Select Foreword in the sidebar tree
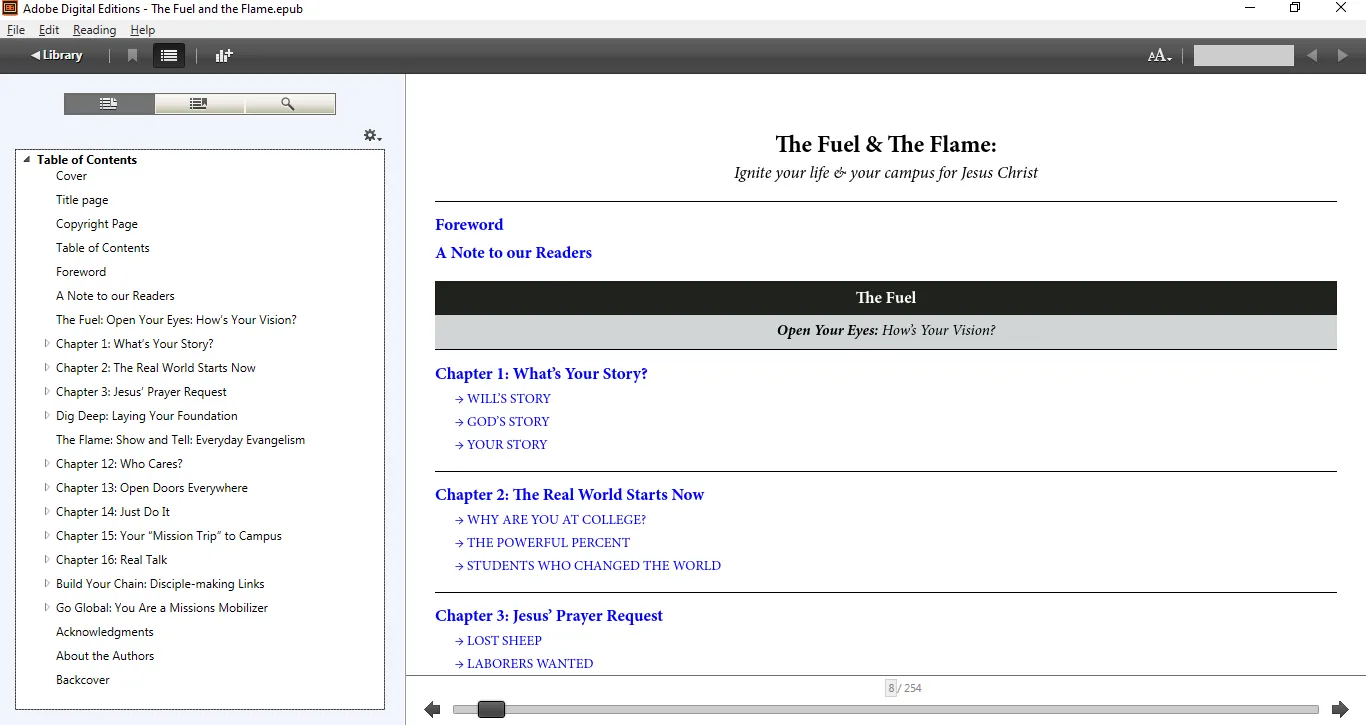1366x725 pixels. (81, 272)
